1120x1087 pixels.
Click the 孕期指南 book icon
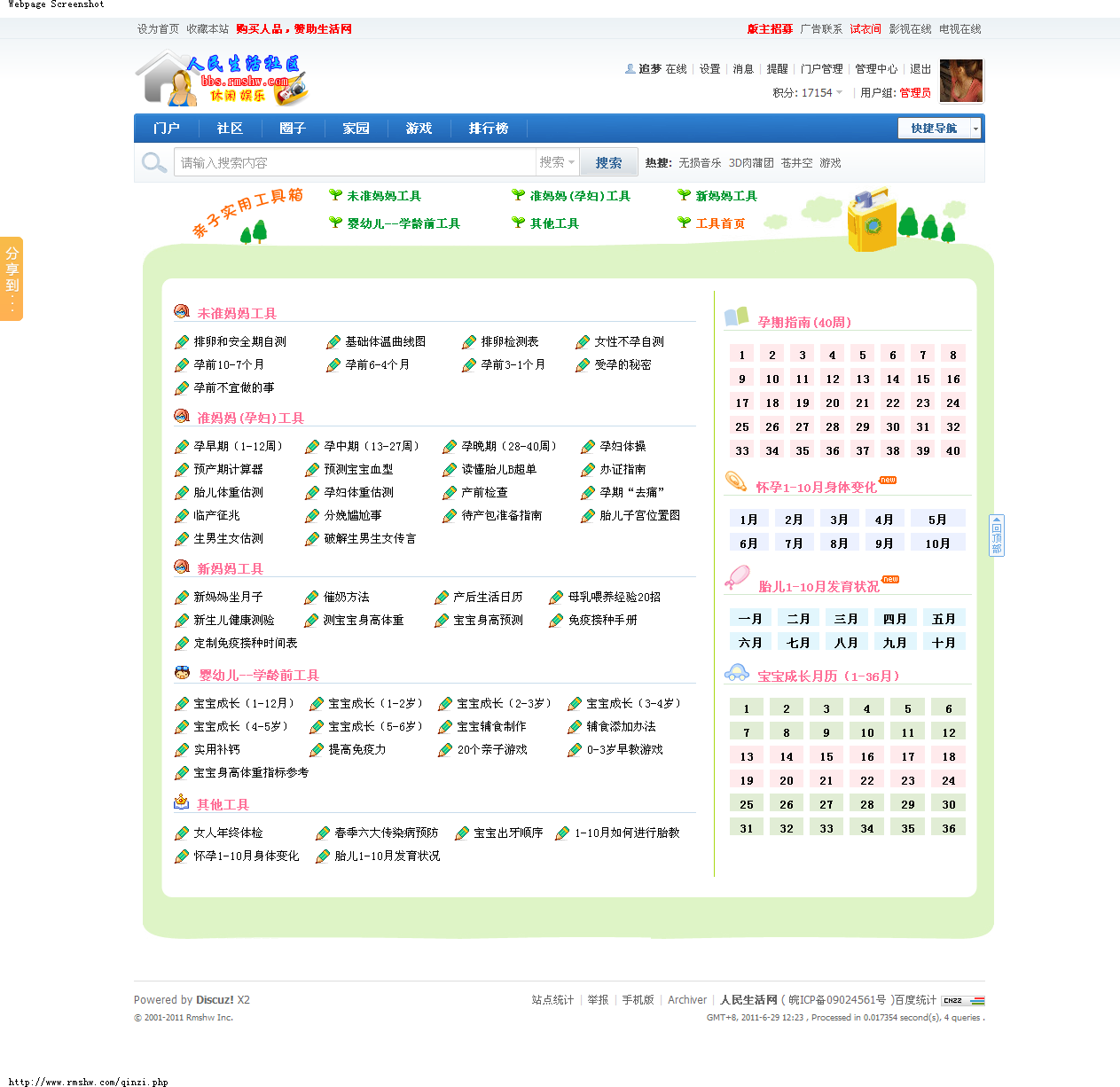(737, 317)
